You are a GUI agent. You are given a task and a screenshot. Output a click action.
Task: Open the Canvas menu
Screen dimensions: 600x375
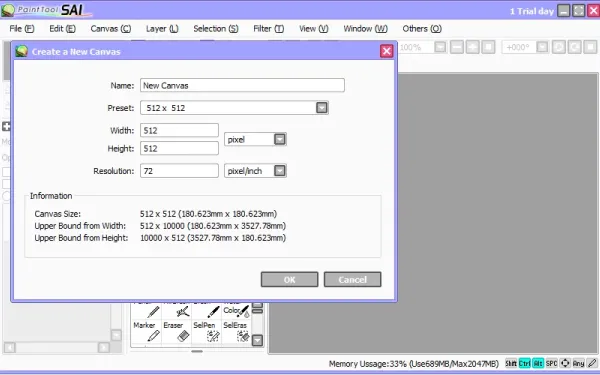(x=111, y=29)
